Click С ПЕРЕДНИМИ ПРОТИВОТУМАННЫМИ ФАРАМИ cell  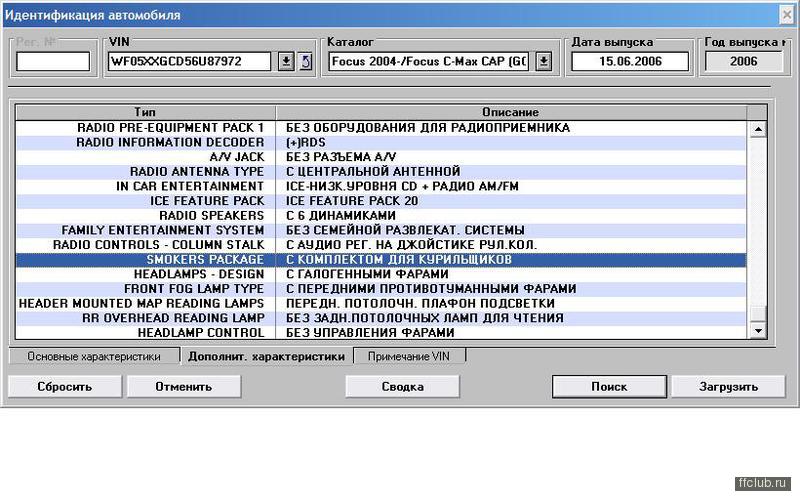click(511, 289)
